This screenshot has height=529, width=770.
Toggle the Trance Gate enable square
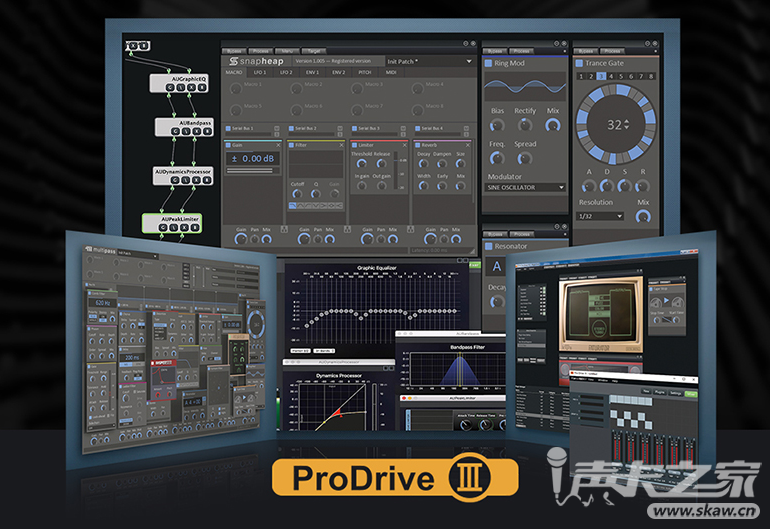click(x=579, y=63)
